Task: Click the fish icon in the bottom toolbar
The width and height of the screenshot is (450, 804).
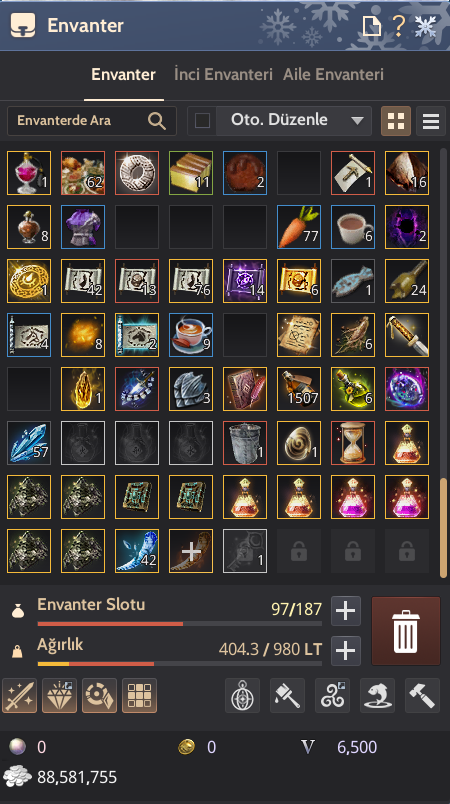Action: point(377,695)
